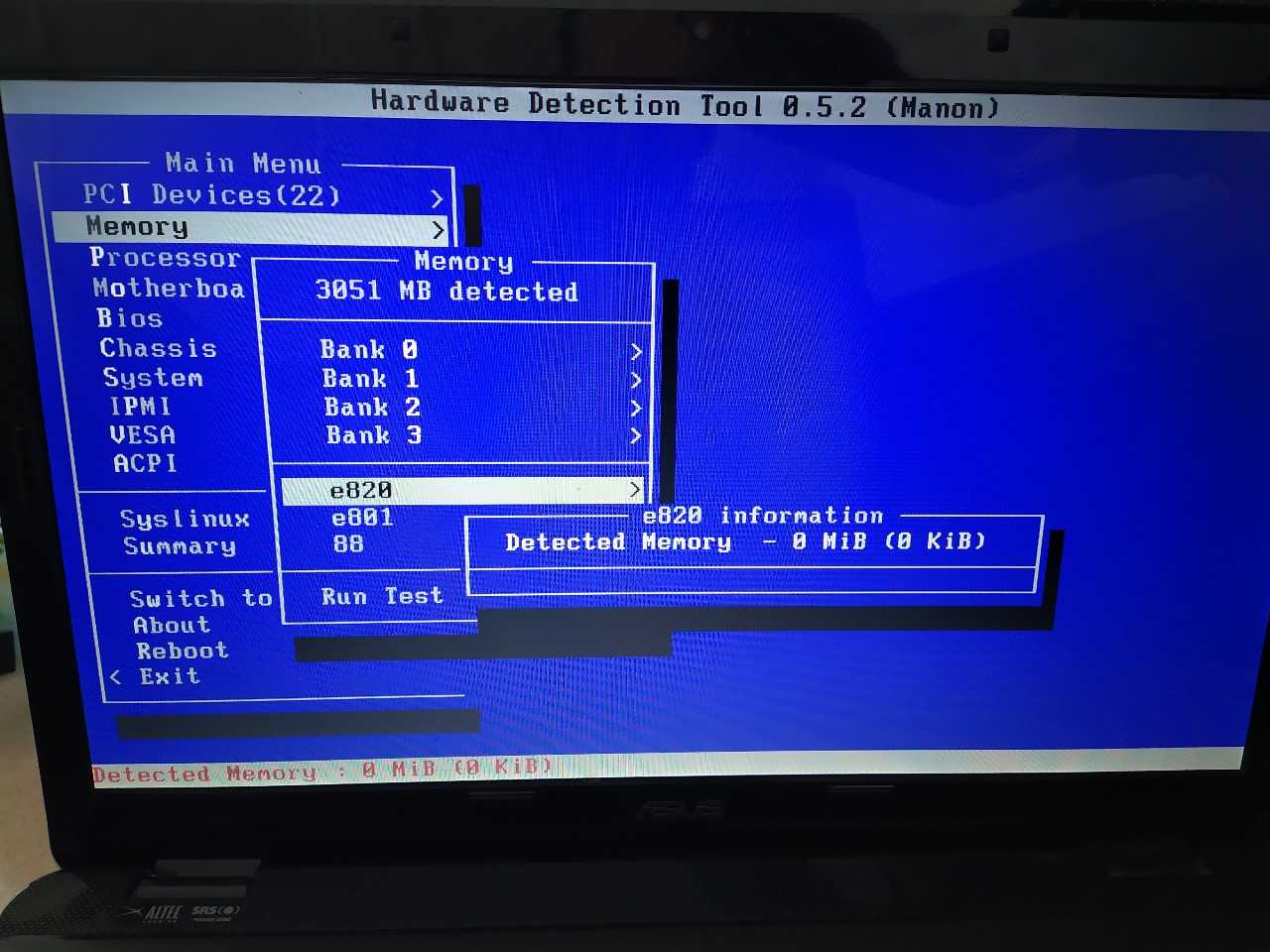Click the 'e820 information' panel title
The image size is (1270, 952).
(763, 516)
